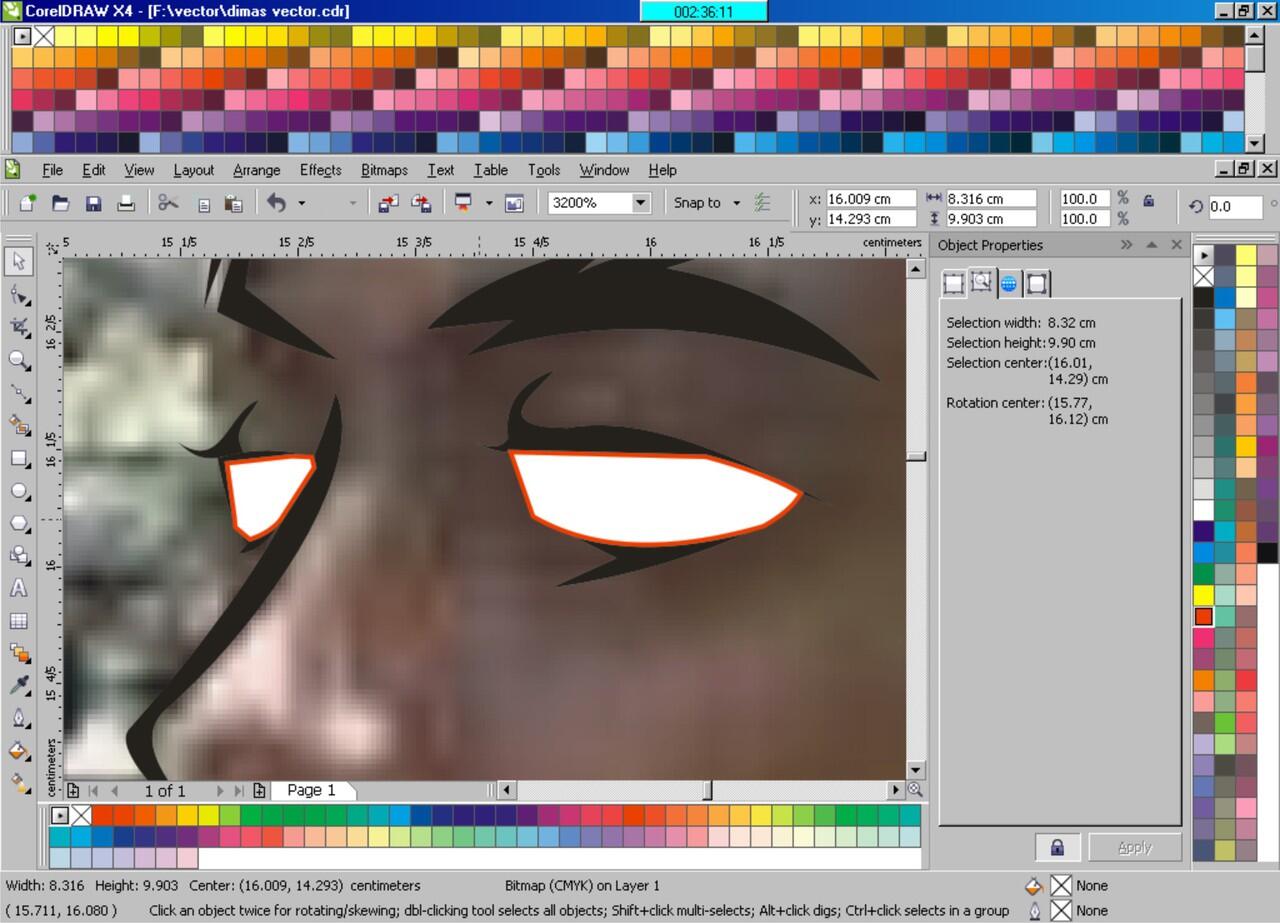Click the Undo arrow icon

(x=276, y=203)
